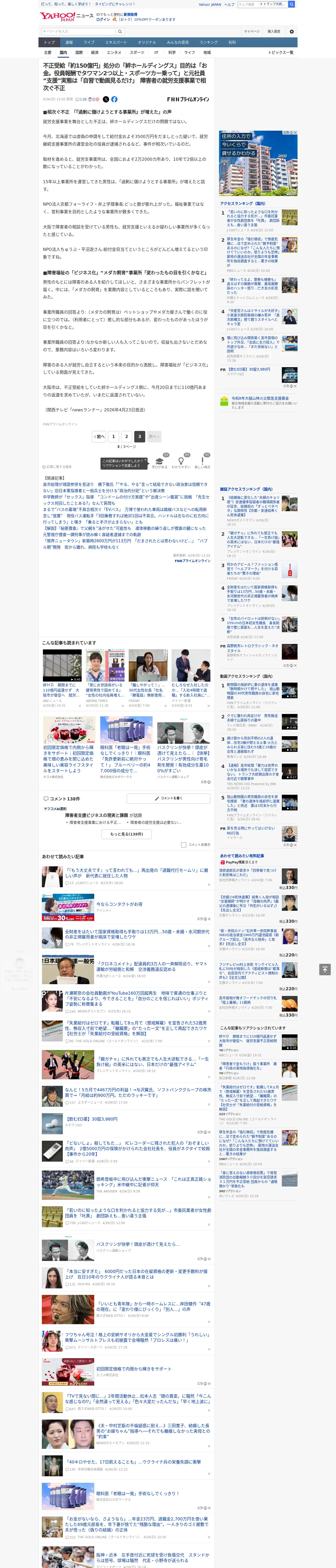Open the トピックス一覧 list
Screen dimensions: 336x1568
click(281, 52)
